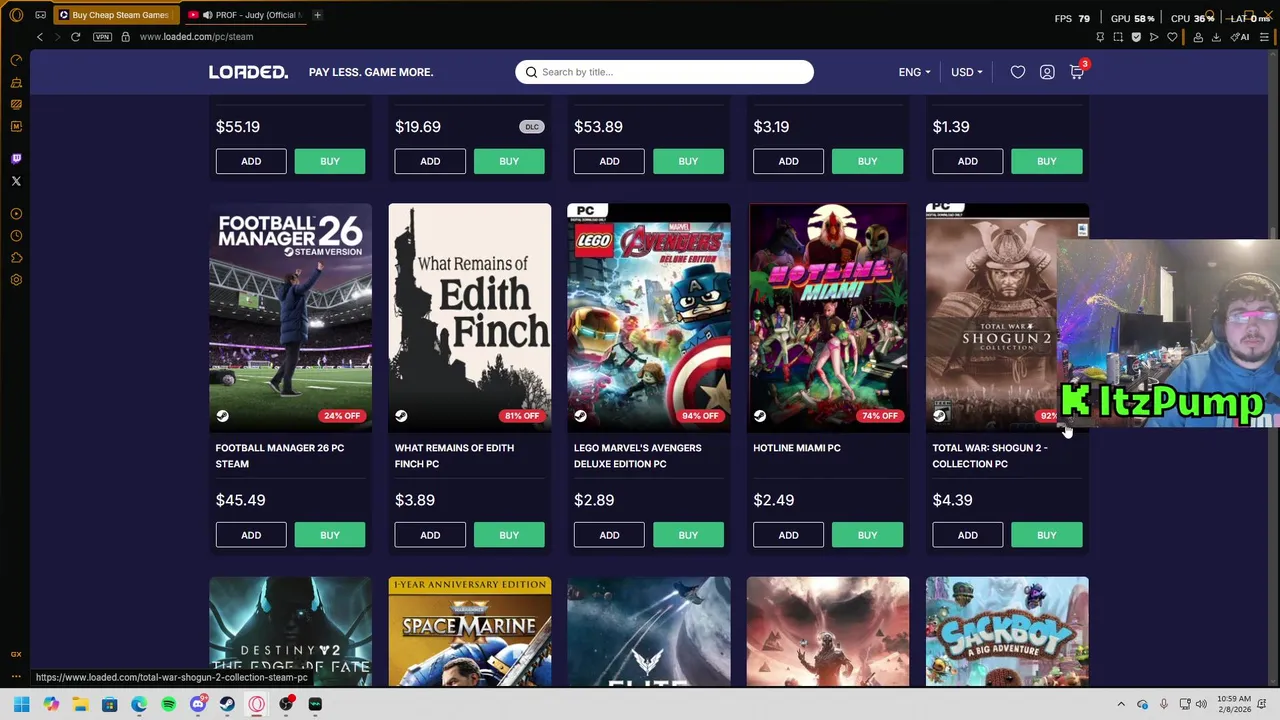
Task: Click the search by title field
Action: (x=664, y=72)
